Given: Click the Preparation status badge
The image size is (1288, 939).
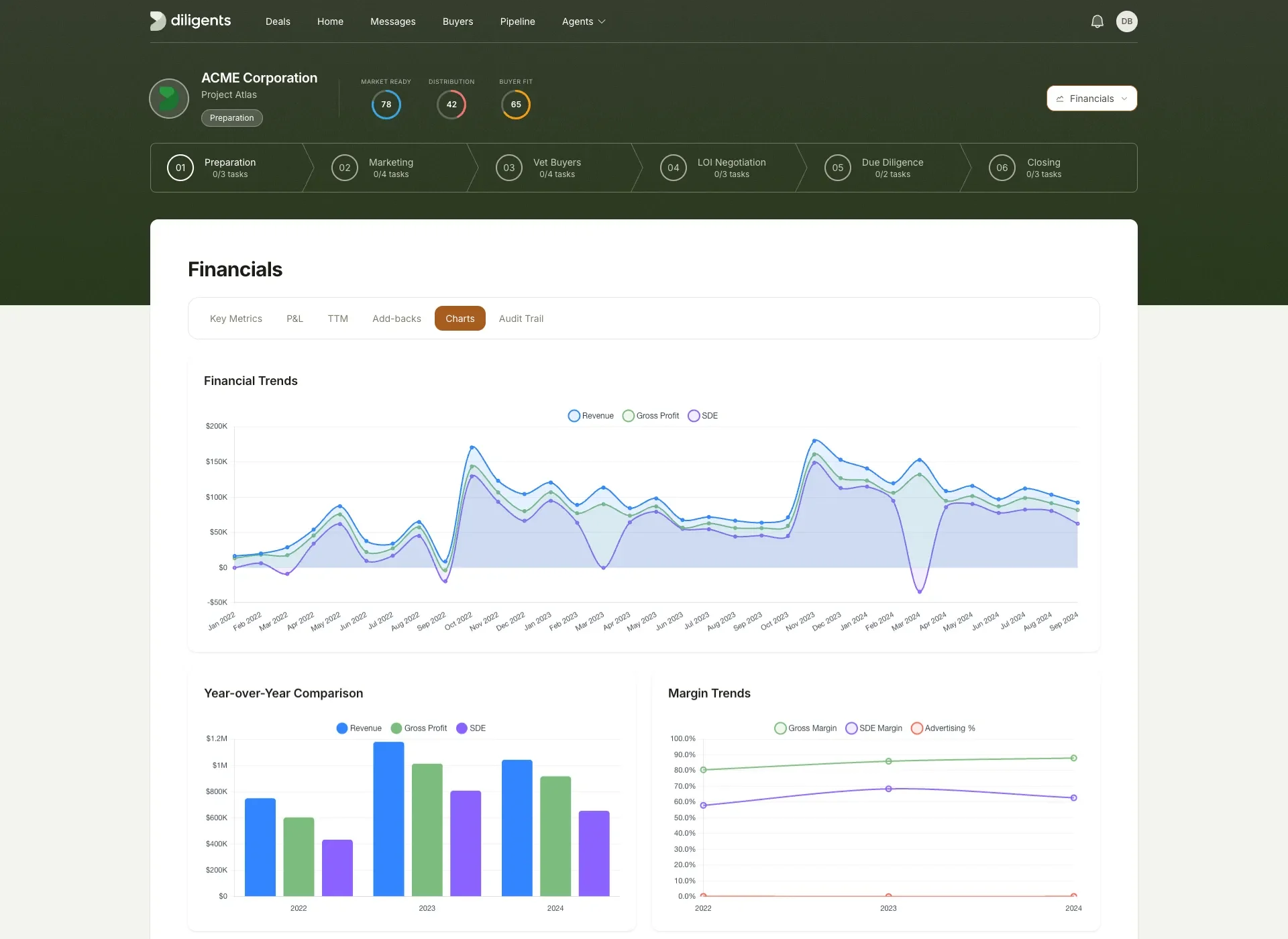Looking at the screenshot, I should pyautogui.click(x=231, y=117).
